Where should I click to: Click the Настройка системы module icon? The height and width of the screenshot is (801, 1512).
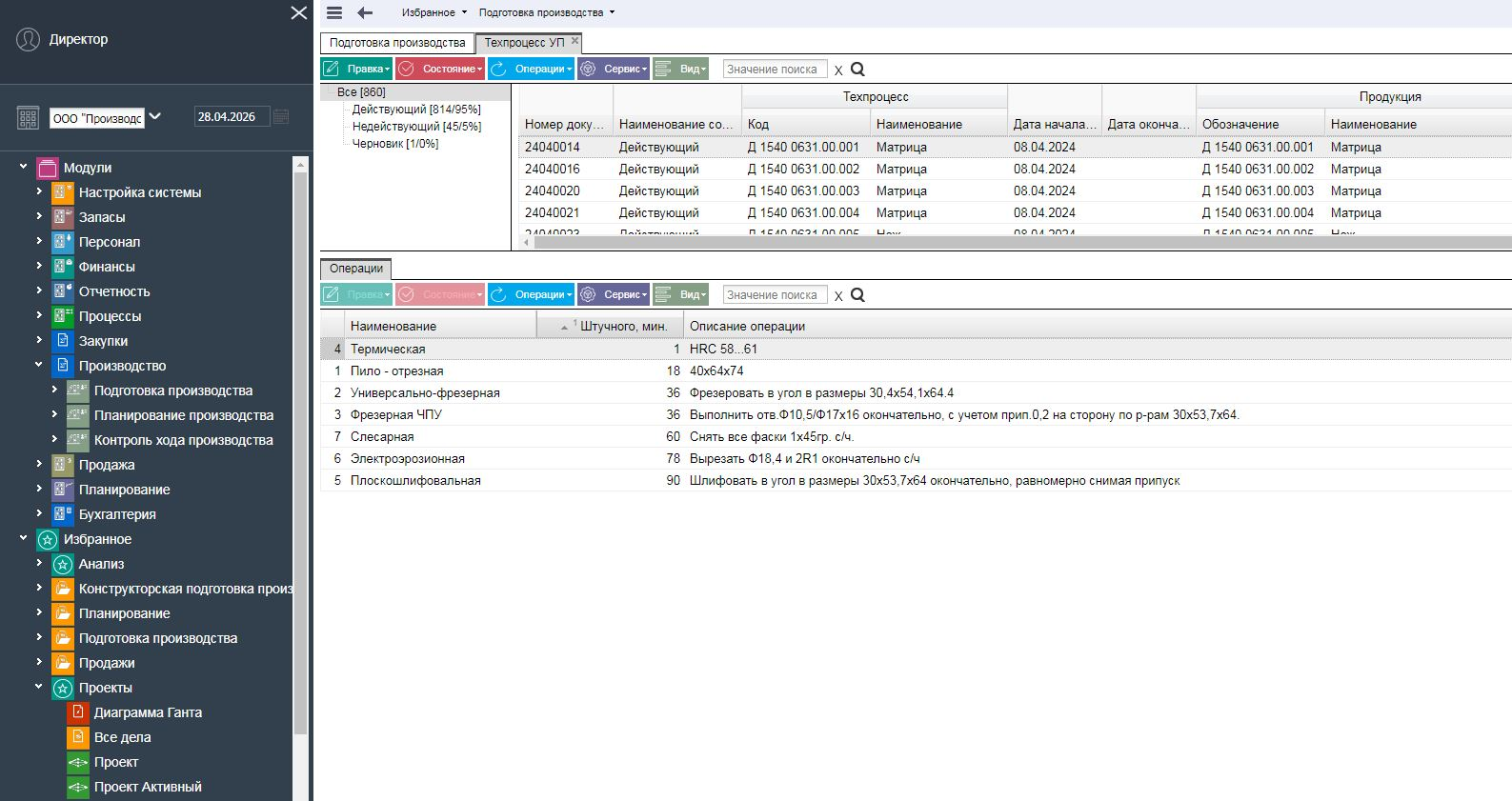(63, 192)
